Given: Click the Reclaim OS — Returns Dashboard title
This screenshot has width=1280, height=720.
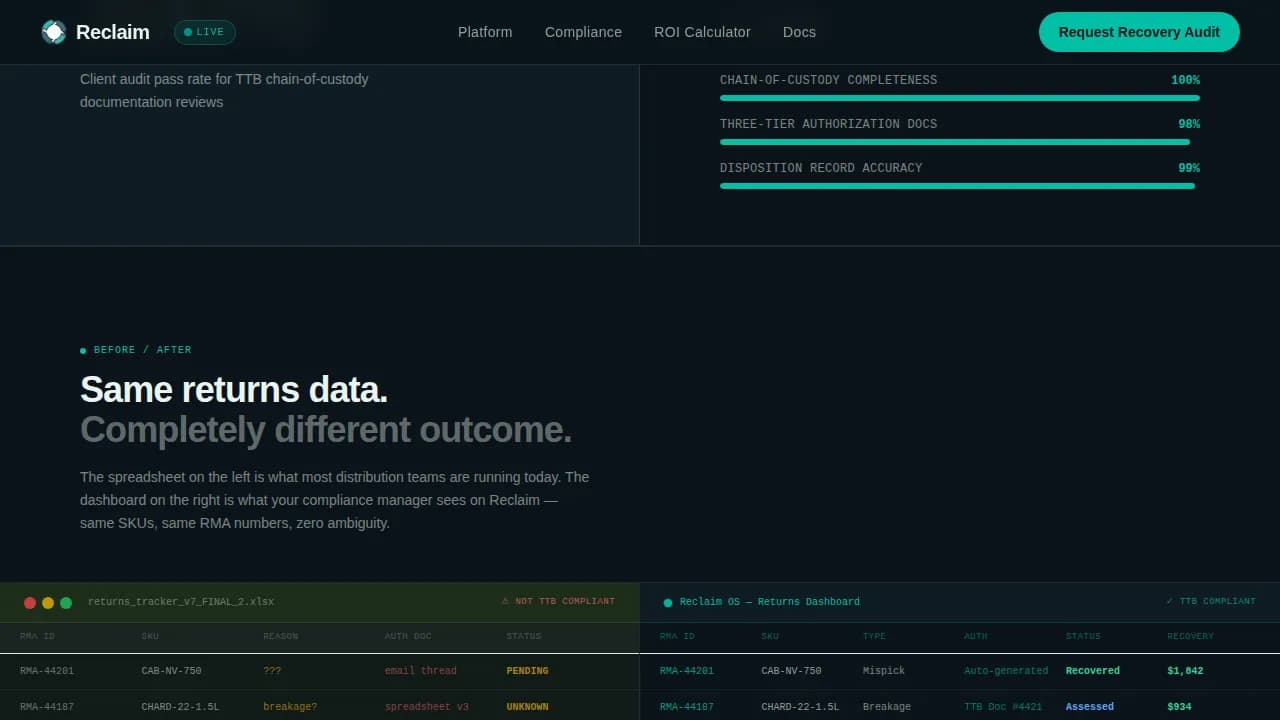Looking at the screenshot, I should pyautogui.click(x=770, y=602).
